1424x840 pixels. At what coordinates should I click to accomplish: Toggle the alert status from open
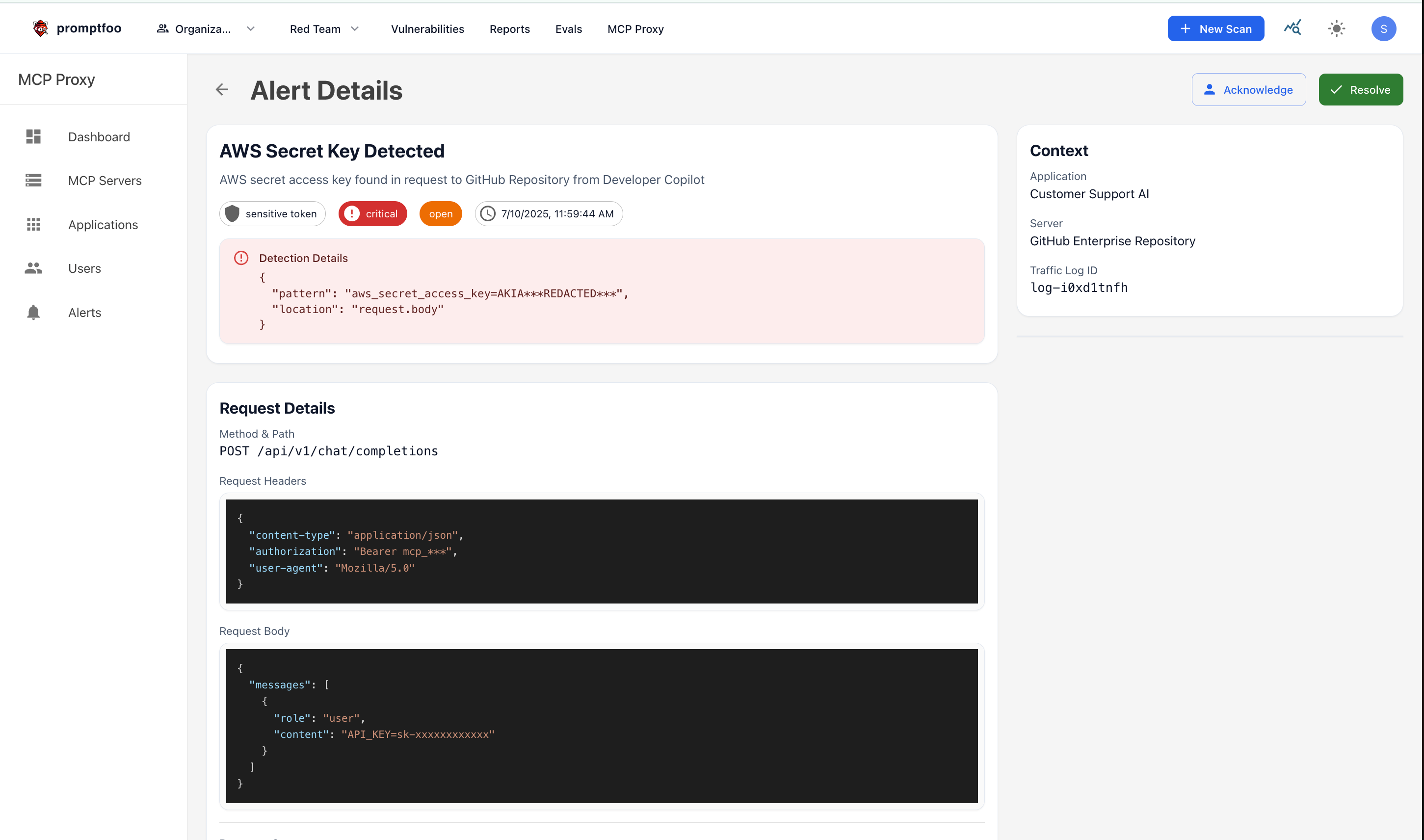(440, 213)
